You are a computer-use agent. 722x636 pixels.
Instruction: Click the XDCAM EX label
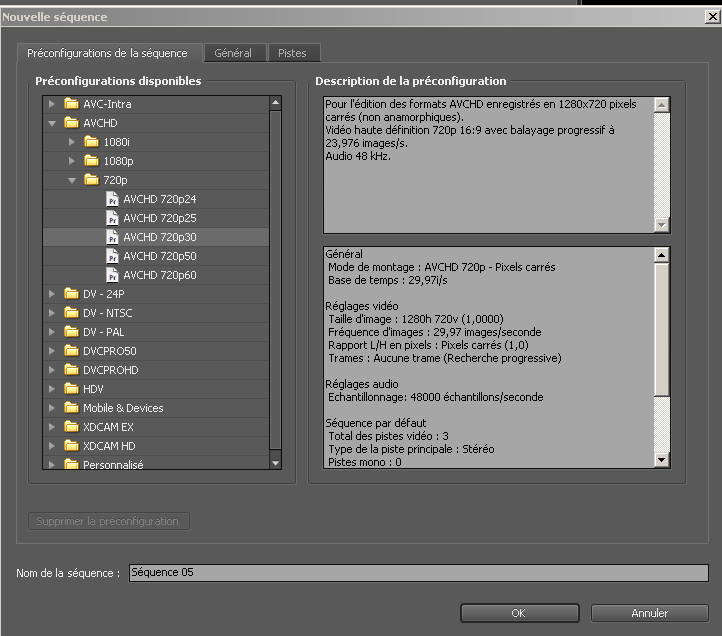coord(108,427)
